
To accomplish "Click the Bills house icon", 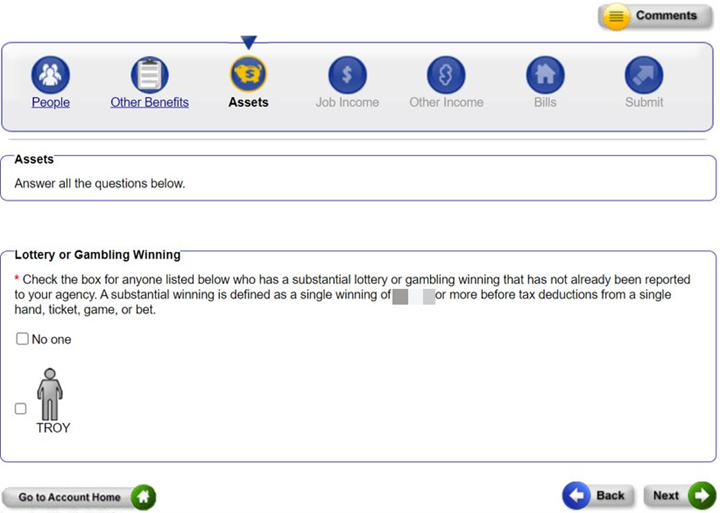I will click(545, 74).
